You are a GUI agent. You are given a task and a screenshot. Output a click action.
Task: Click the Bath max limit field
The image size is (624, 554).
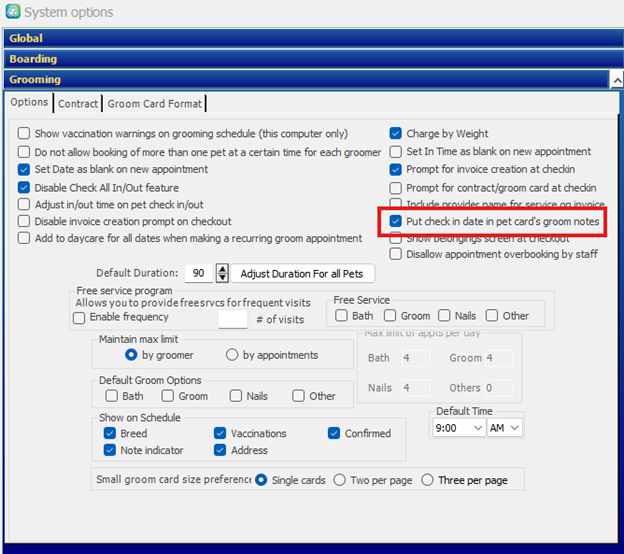416,358
